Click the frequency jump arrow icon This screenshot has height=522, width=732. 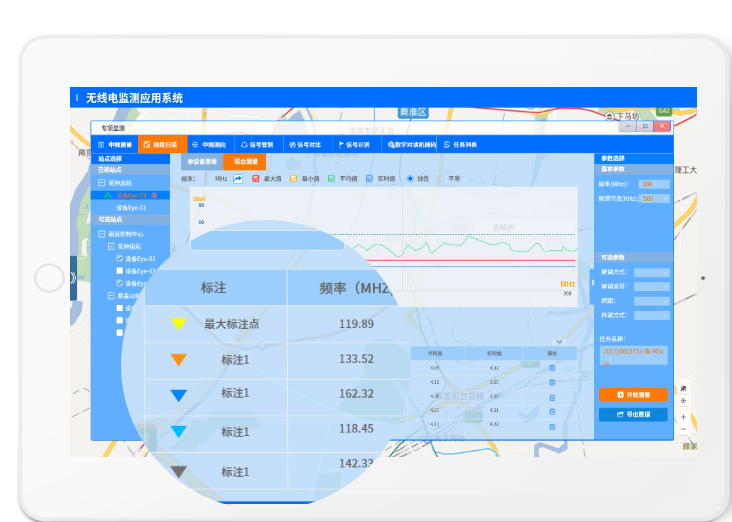[238, 179]
